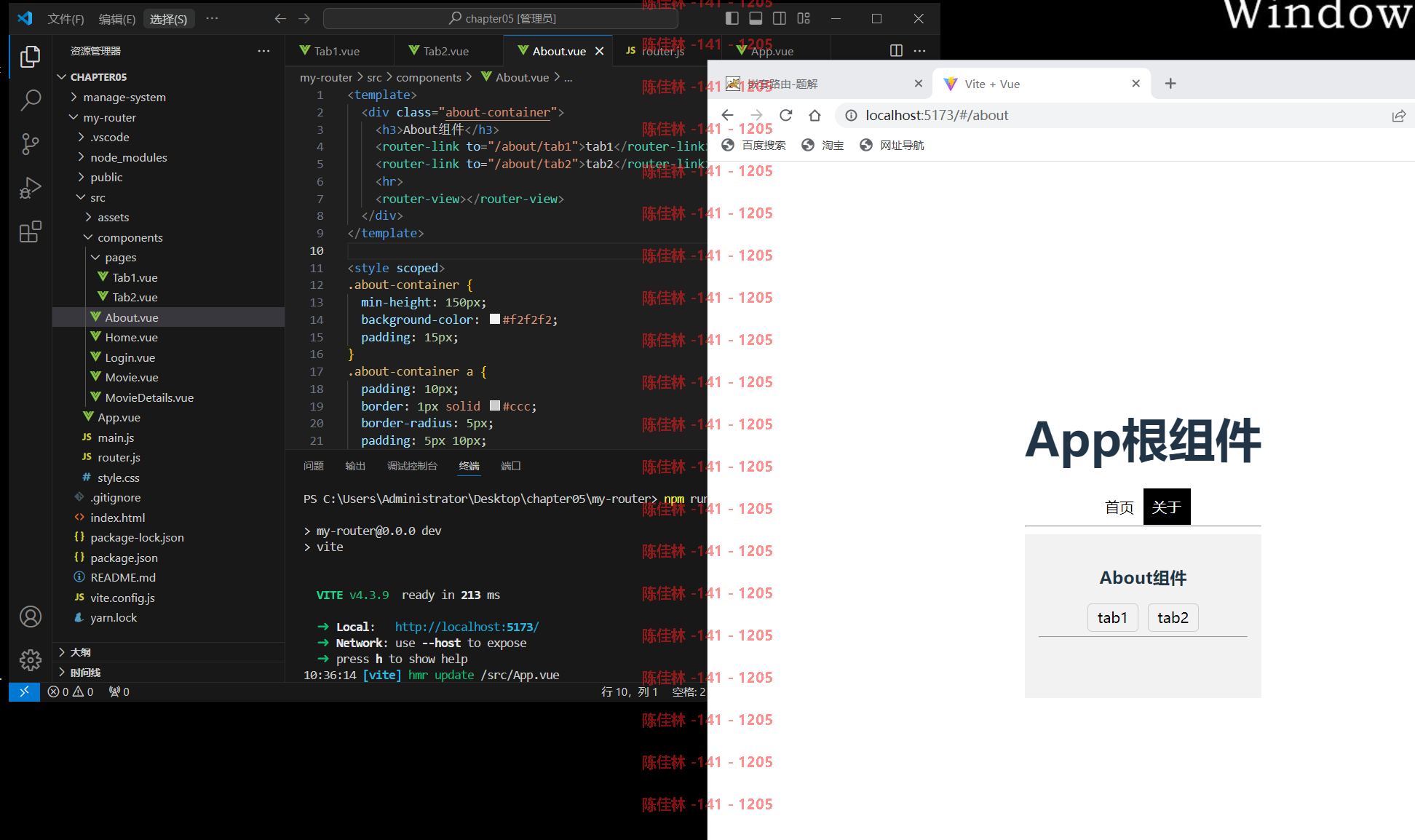Toggle the panel layout icon
1415x840 pixels.
click(x=756, y=18)
